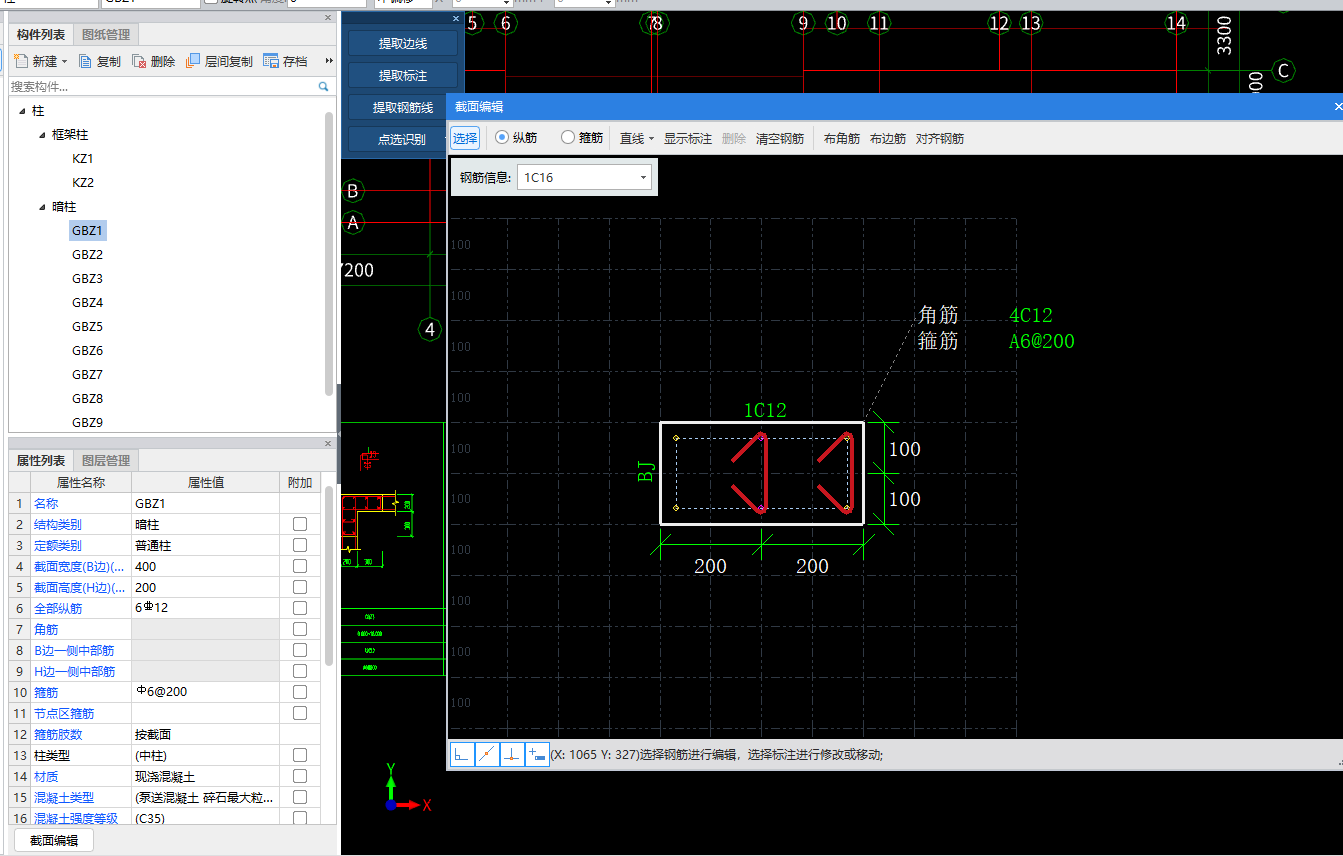The height and width of the screenshot is (856, 1343).
Task: Check the 附加 box for 柱类型 row
Action: pyautogui.click(x=300, y=755)
